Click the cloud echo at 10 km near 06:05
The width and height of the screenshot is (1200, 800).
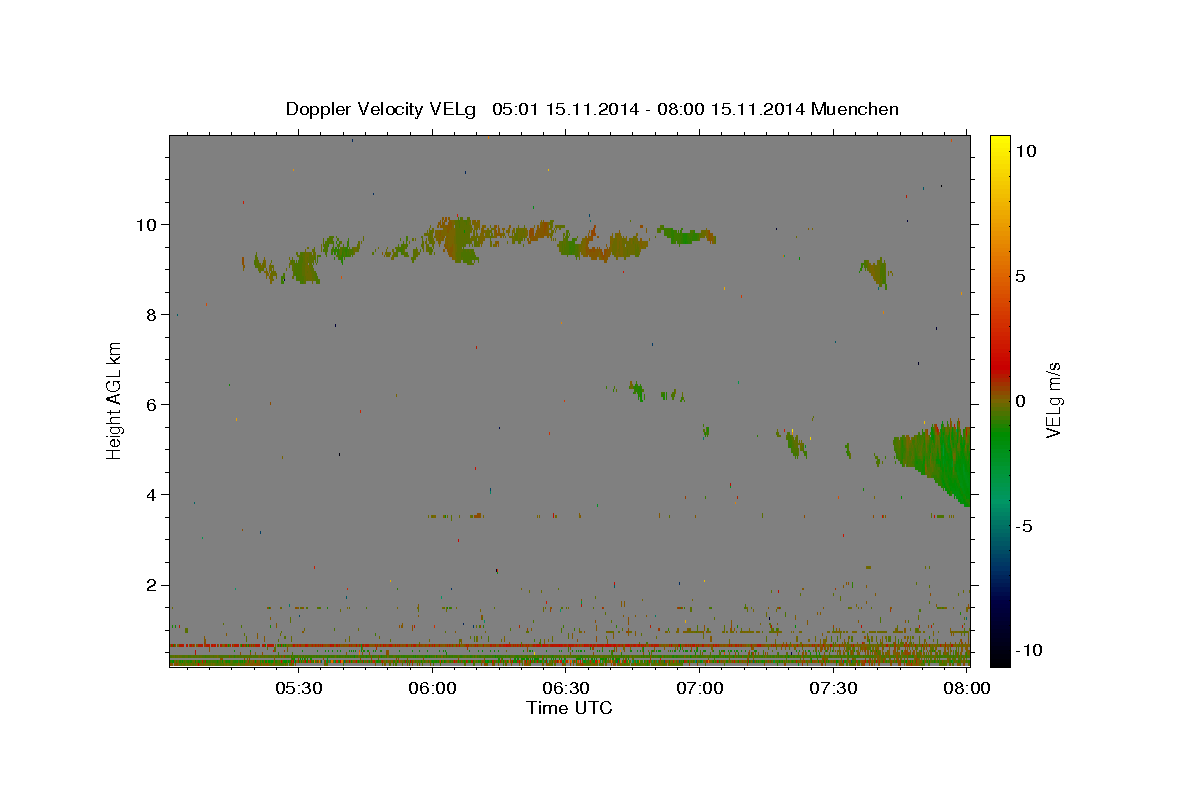click(457, 239)
